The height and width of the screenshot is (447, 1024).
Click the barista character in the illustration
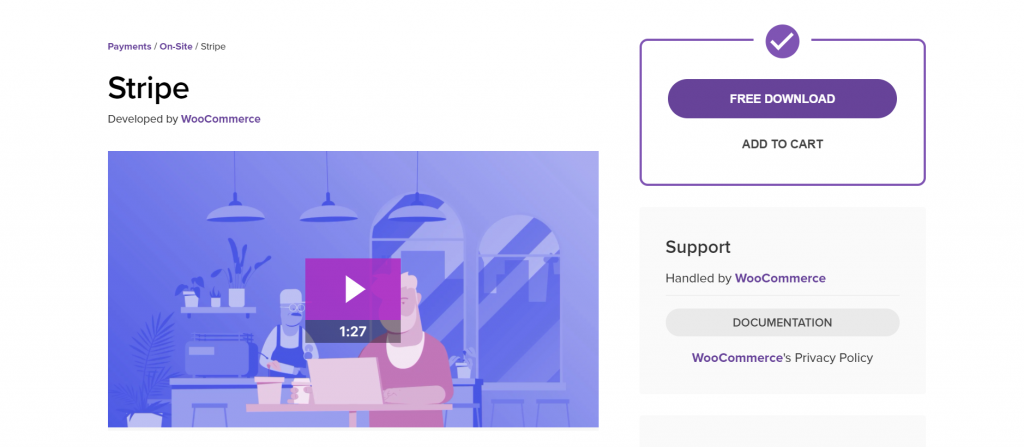(286, 333)
